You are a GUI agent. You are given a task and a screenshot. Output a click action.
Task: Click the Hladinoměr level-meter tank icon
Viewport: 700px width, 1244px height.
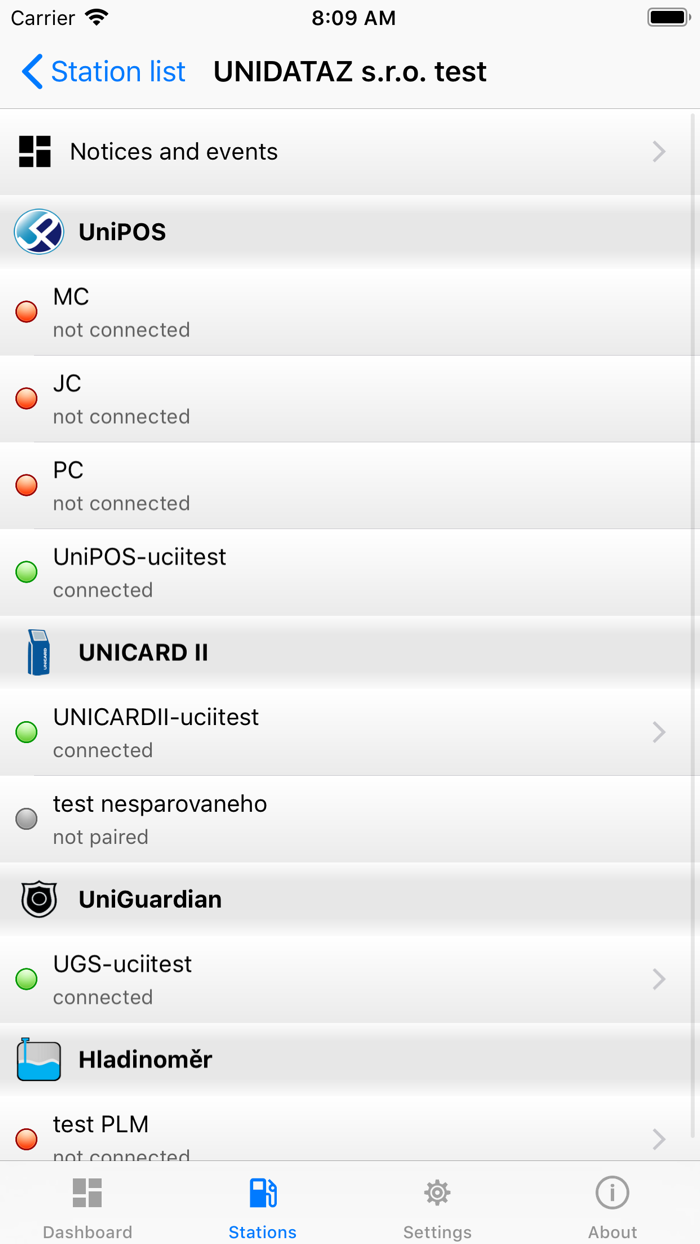point(38,1059)
